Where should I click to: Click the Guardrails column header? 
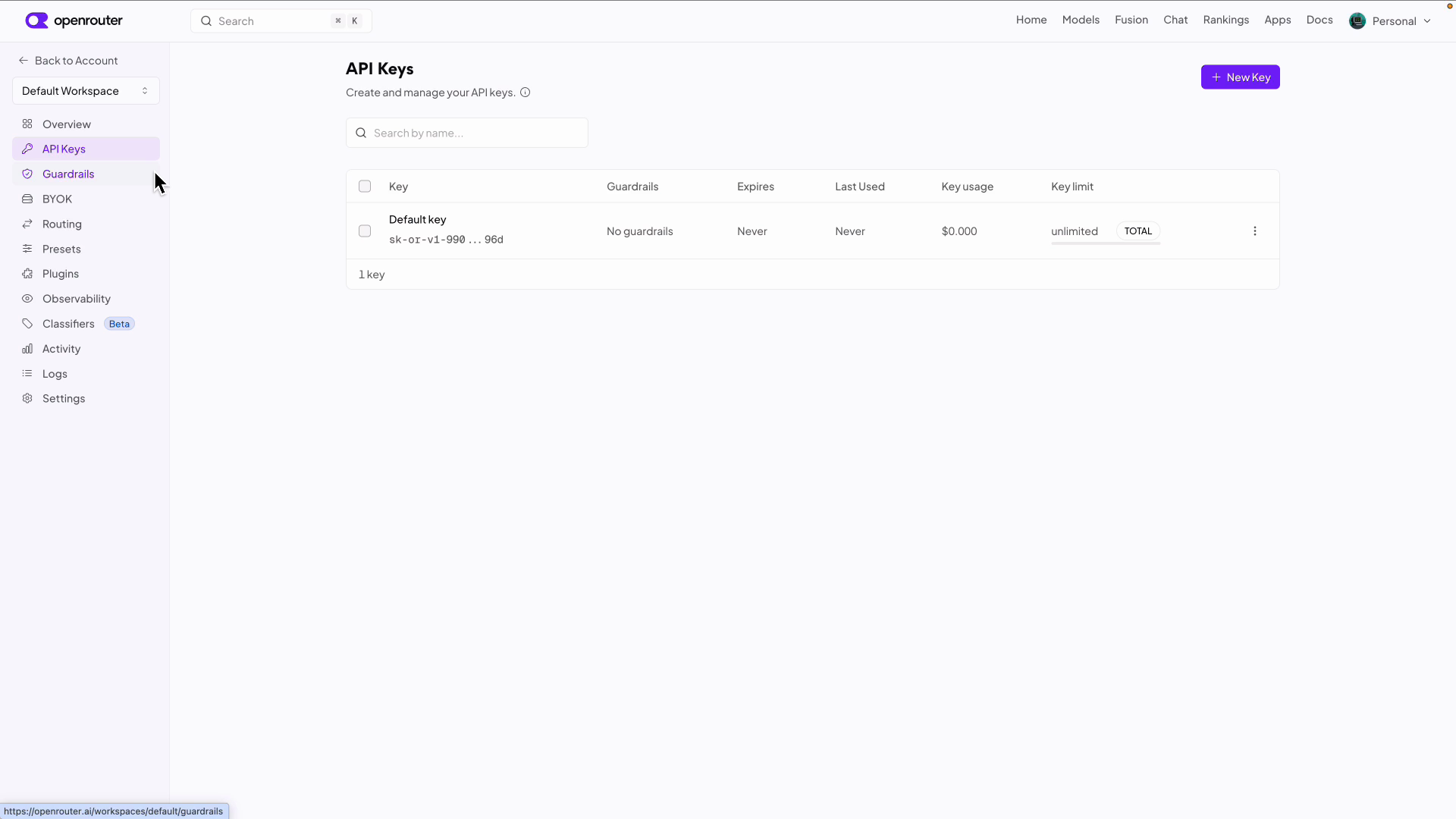(632, 187)
